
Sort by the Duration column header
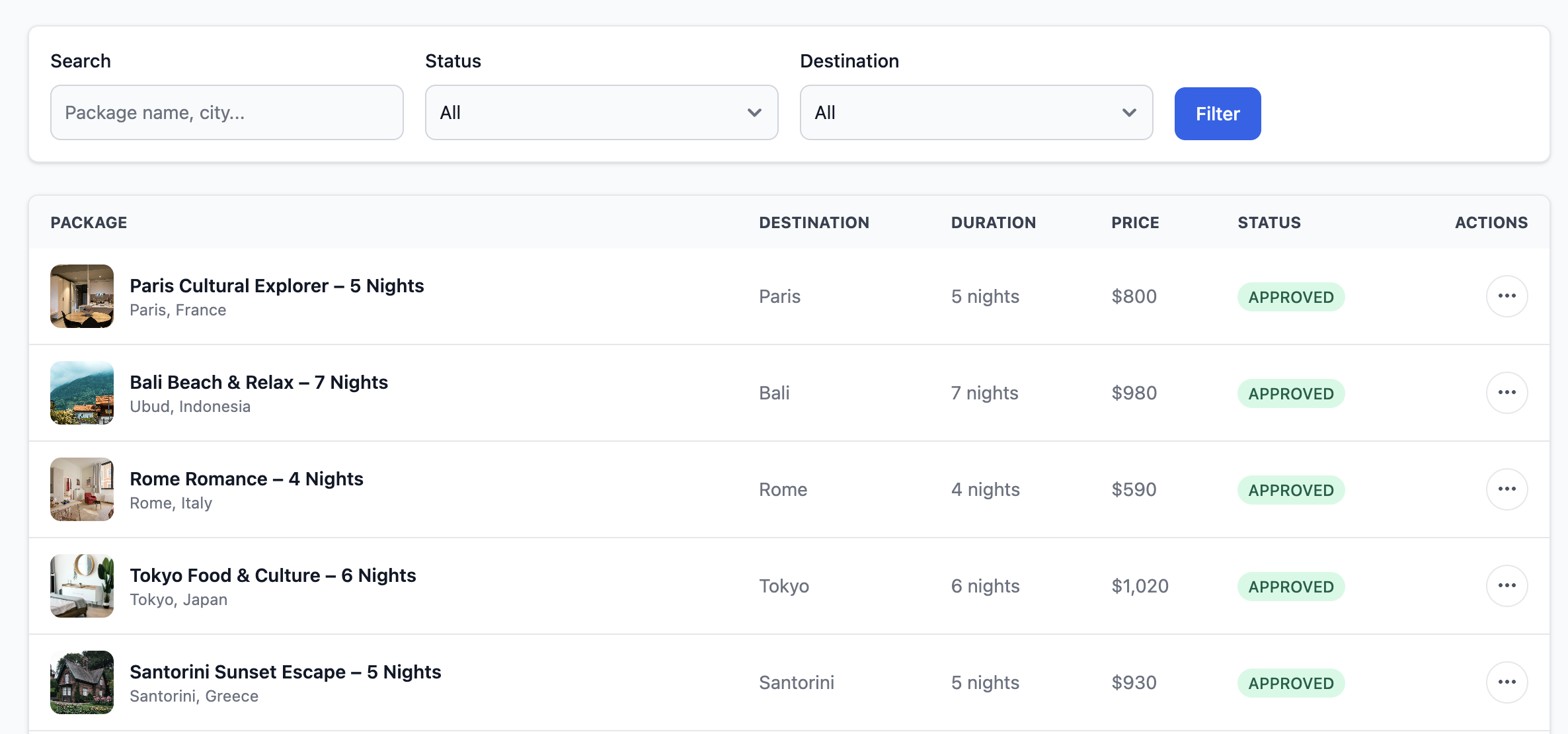tap(993, 223)
